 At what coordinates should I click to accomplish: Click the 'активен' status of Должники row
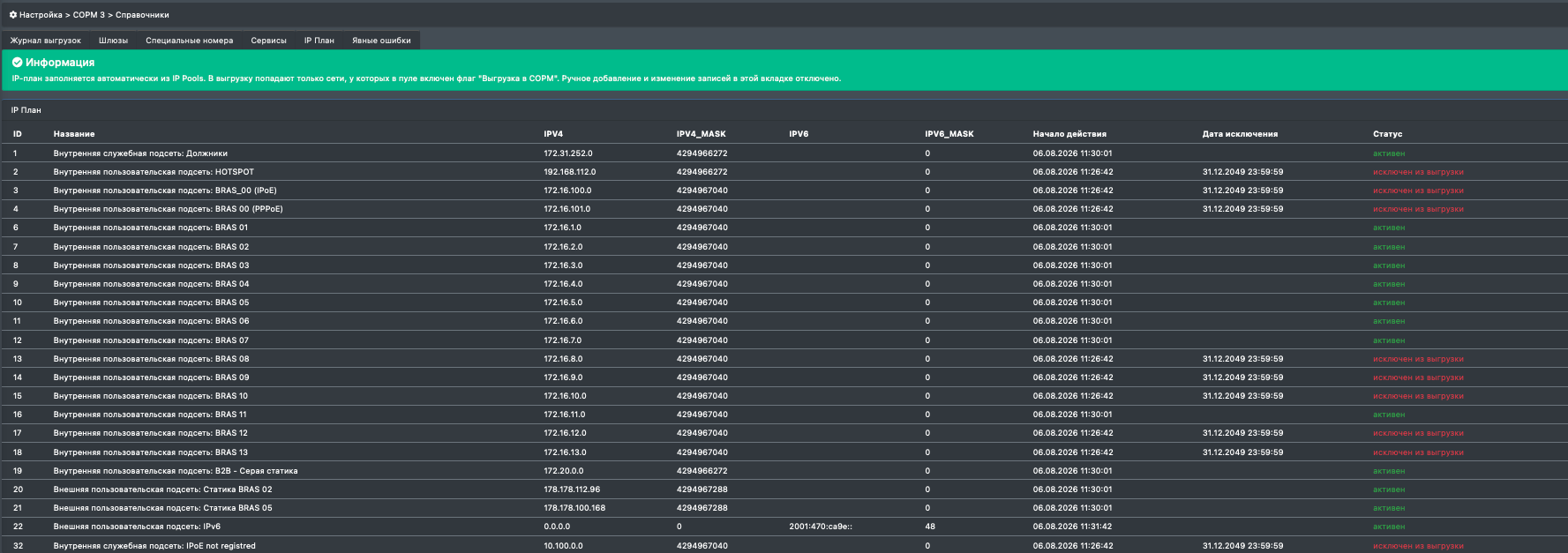(1389, 153)
